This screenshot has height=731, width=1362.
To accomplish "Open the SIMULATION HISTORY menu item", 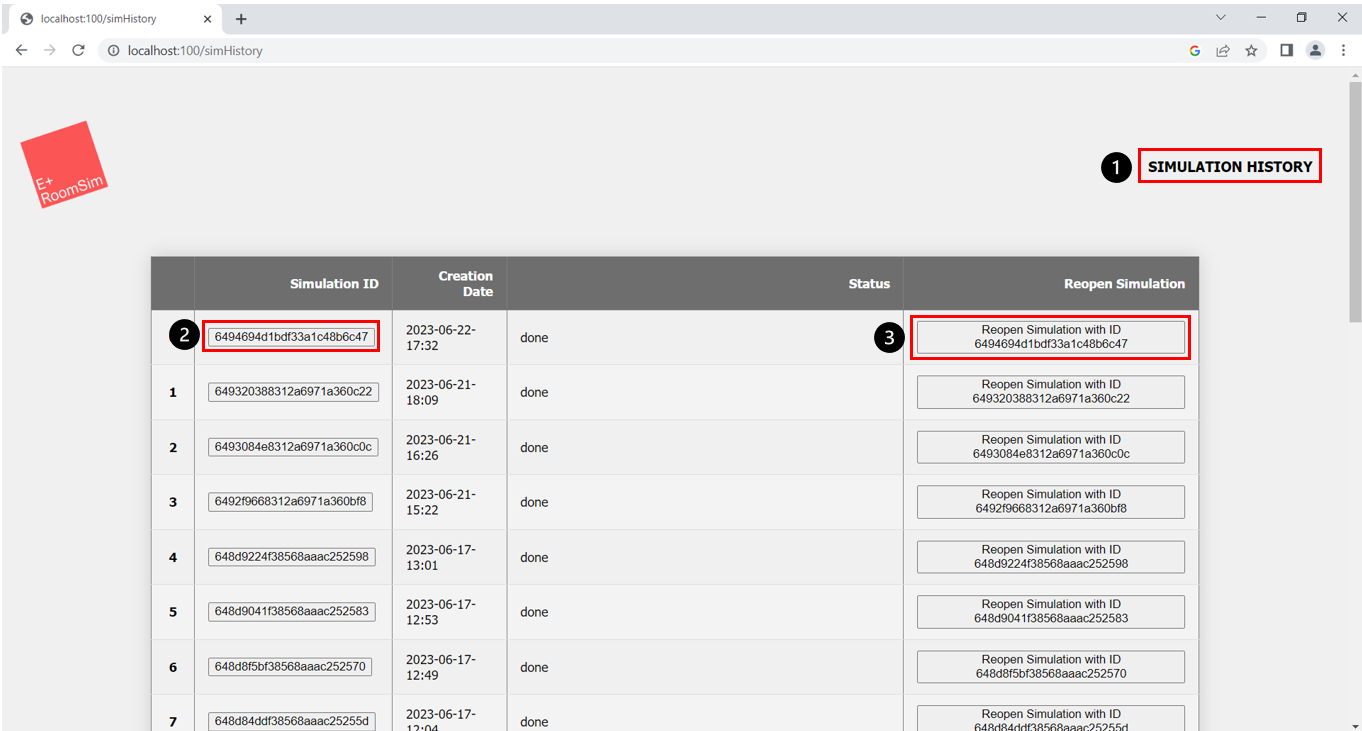I will click(x=1229, y=167).
